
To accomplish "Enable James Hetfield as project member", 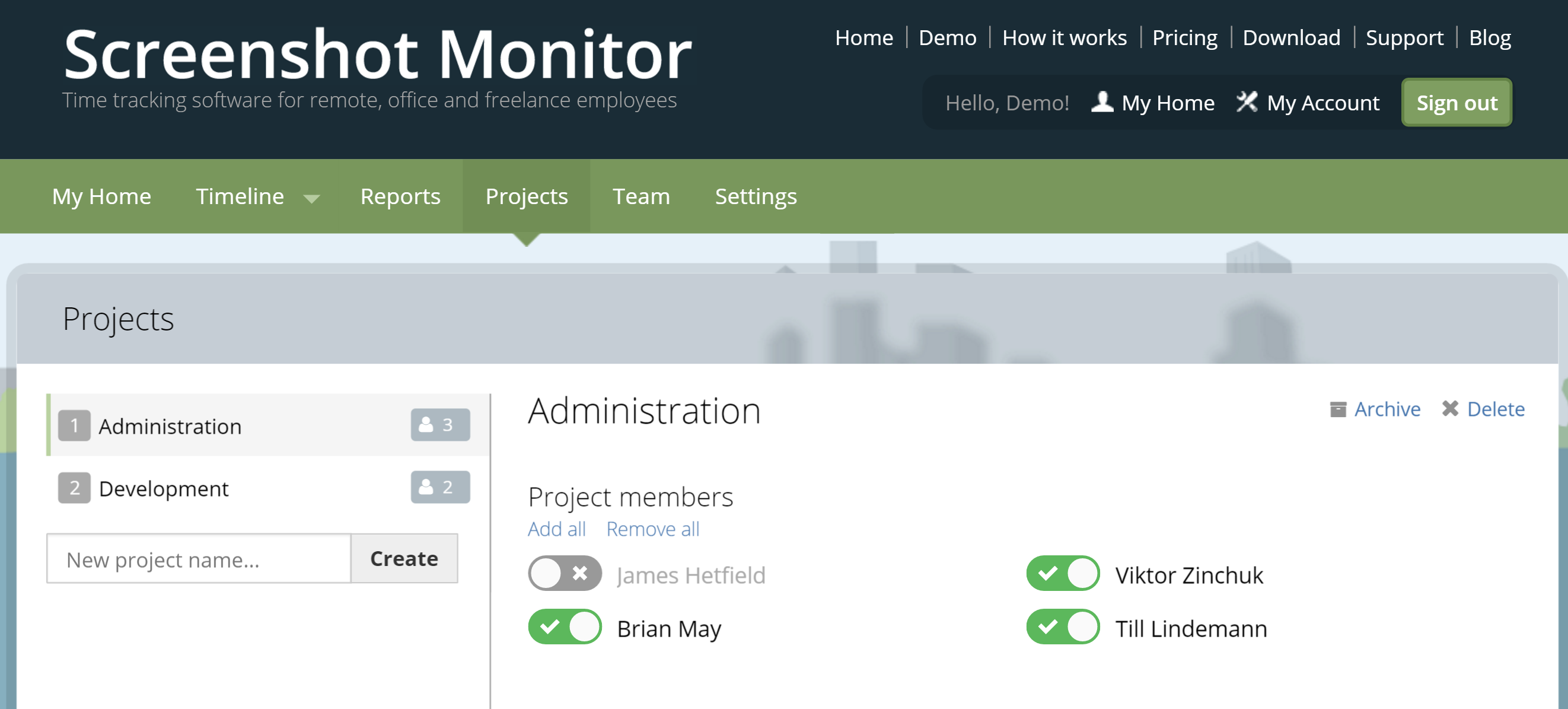I will [564, 573].
